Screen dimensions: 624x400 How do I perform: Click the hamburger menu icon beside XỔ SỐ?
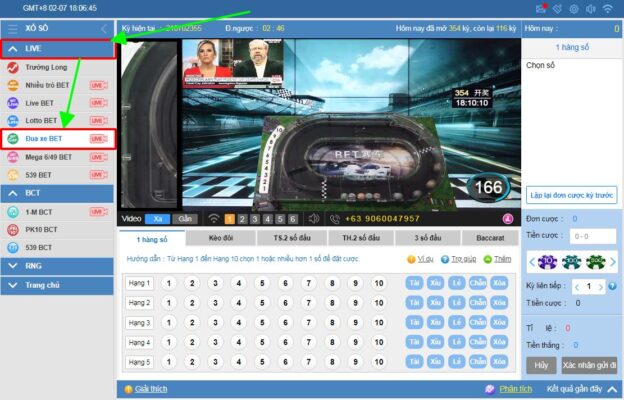[x=12, y=29]
